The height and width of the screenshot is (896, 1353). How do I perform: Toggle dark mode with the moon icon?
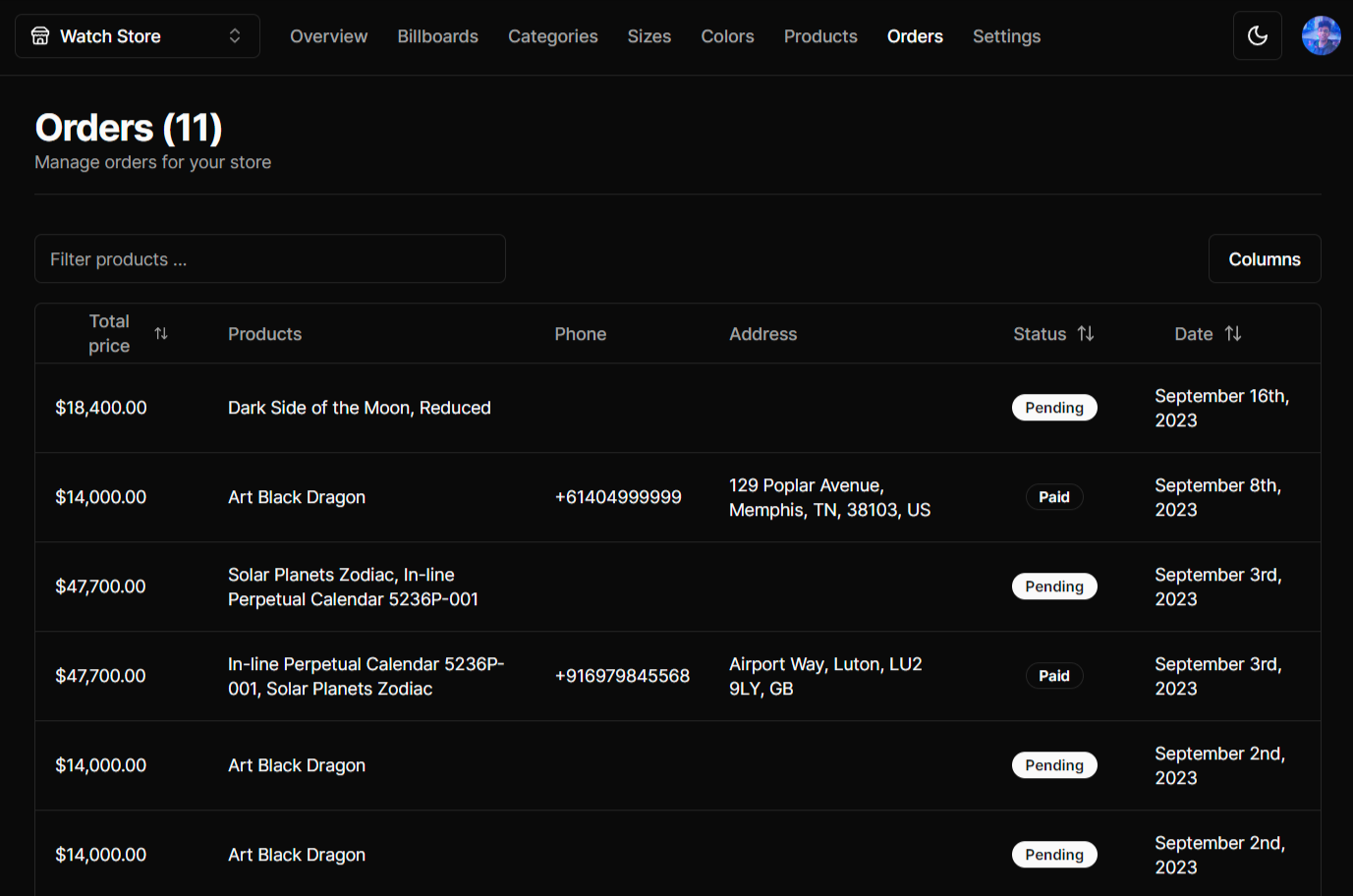click(x=1257, y=36)
